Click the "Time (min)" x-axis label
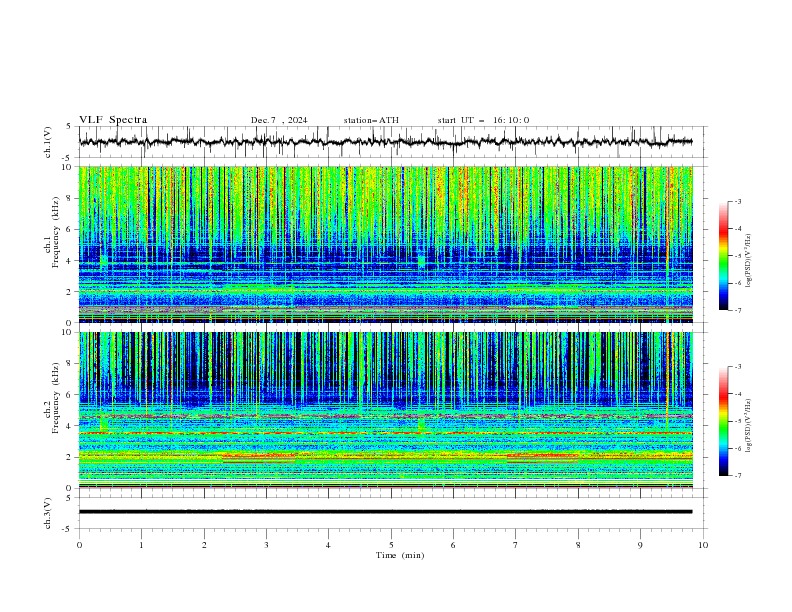Screen dimensions: 792x612 click(400, 555)
